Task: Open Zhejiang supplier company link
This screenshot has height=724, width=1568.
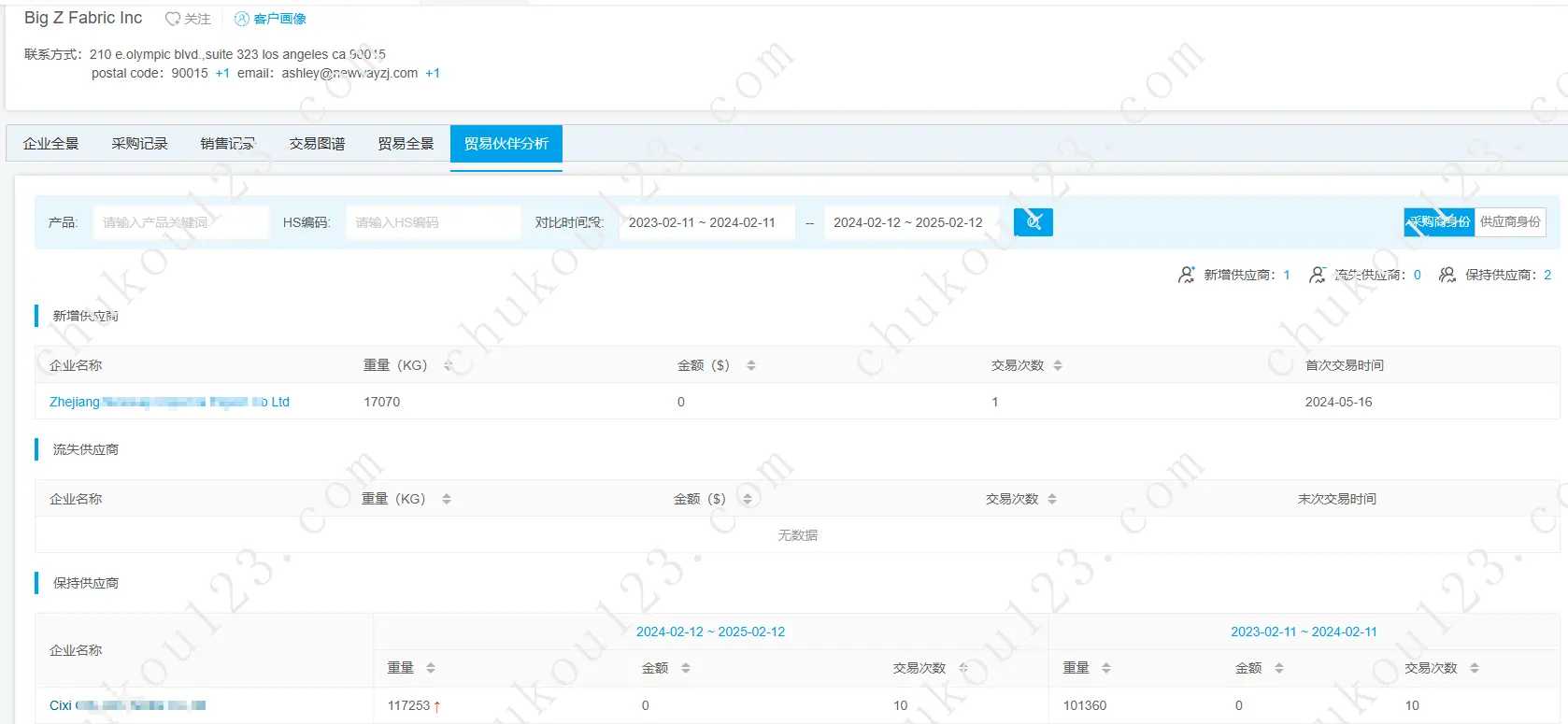Action: click(169, 402)
